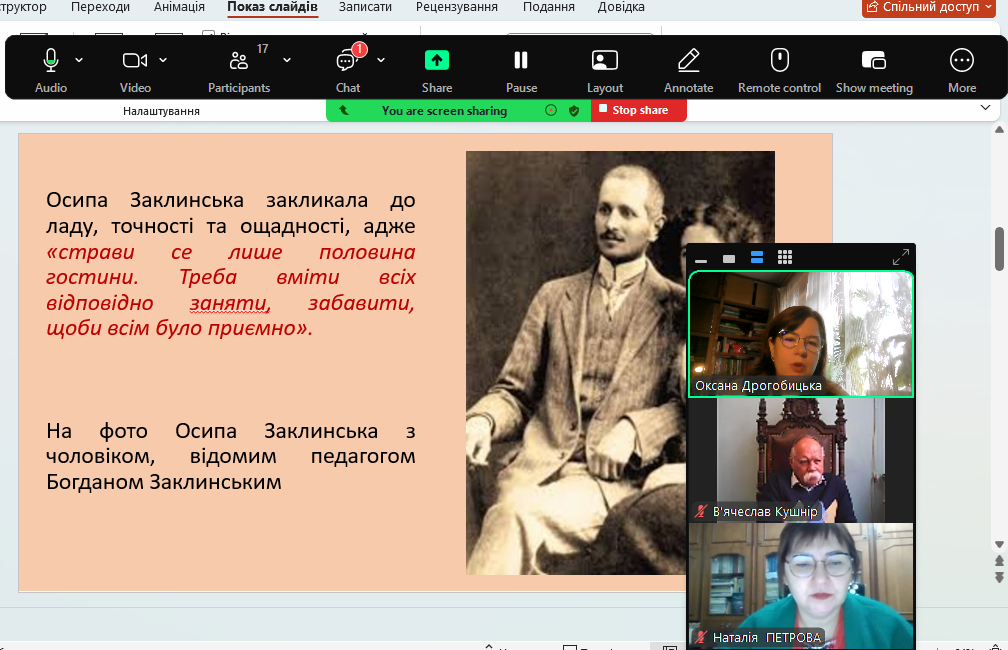This screenshot has height=650, width=1008.
Task: Expand the Audio settings arrow
Action: click(80, 60)
